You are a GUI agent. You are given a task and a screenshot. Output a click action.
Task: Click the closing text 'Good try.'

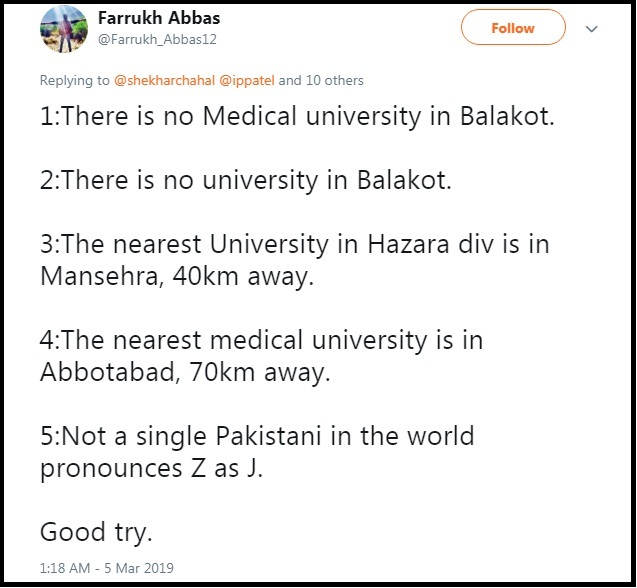click(x=96, y=532)
